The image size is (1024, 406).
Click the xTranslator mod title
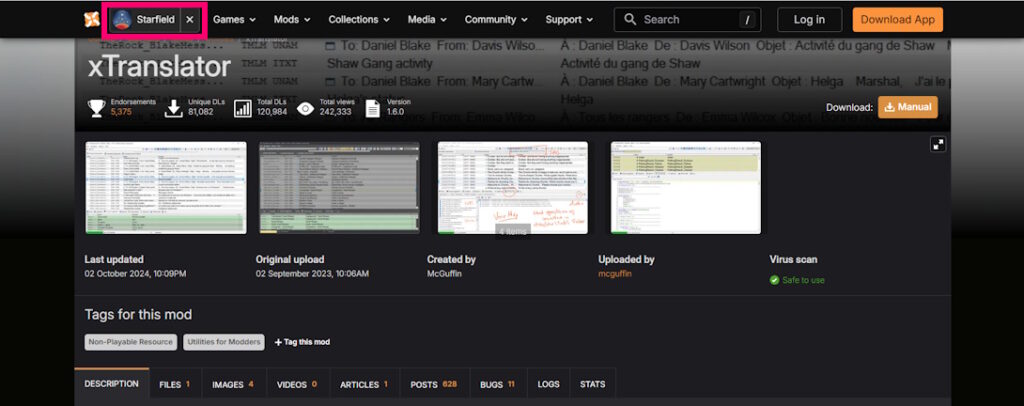pyautogui.click(x=159, y=67)
